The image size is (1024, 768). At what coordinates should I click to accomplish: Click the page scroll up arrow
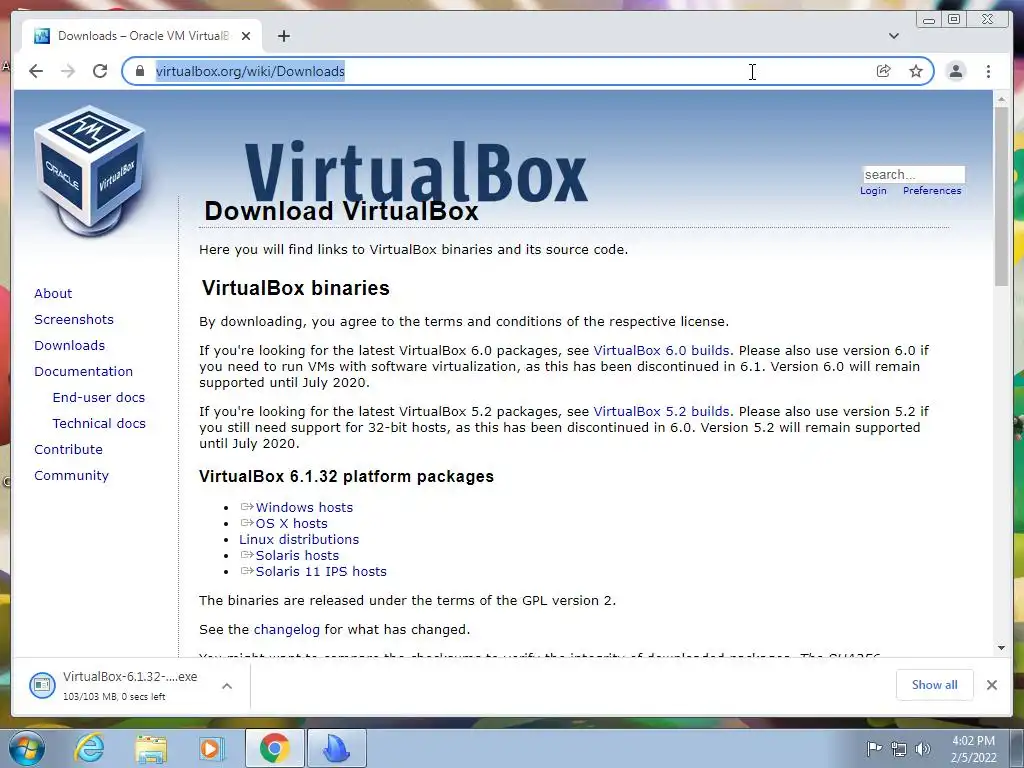1001,99
